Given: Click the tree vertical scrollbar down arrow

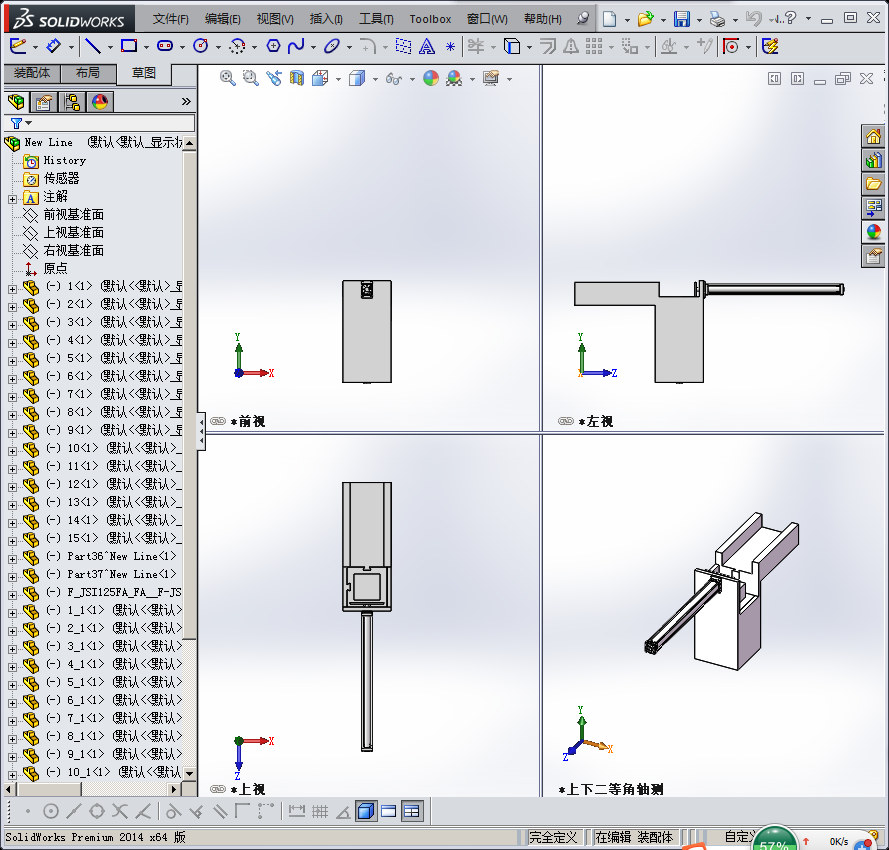Looking at the screenshot, I should click(x=189, y=773).
